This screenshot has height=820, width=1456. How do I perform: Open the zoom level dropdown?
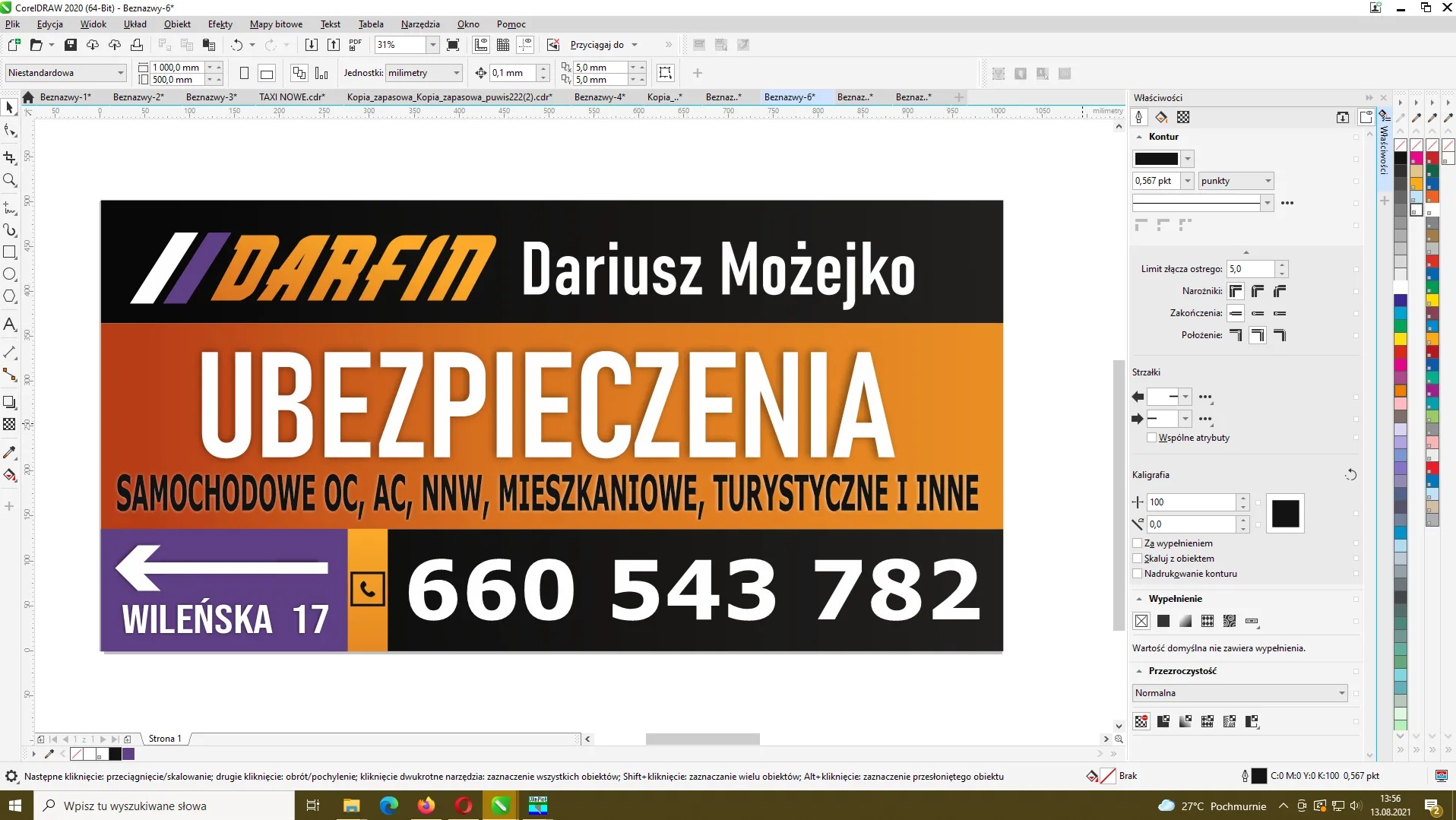[432, 44]
